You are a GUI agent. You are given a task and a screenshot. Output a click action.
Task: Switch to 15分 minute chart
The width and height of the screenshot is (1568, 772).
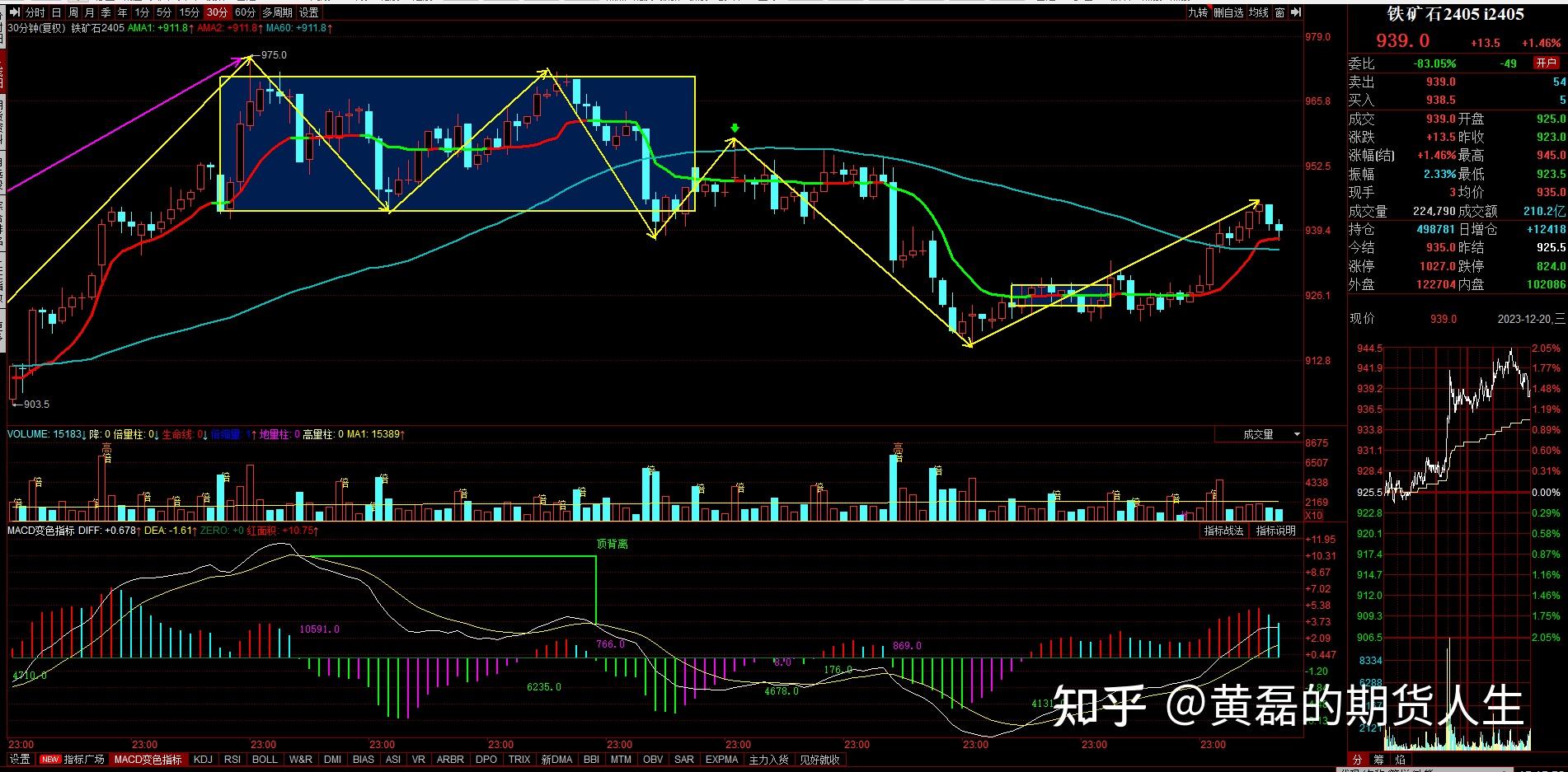190,12
